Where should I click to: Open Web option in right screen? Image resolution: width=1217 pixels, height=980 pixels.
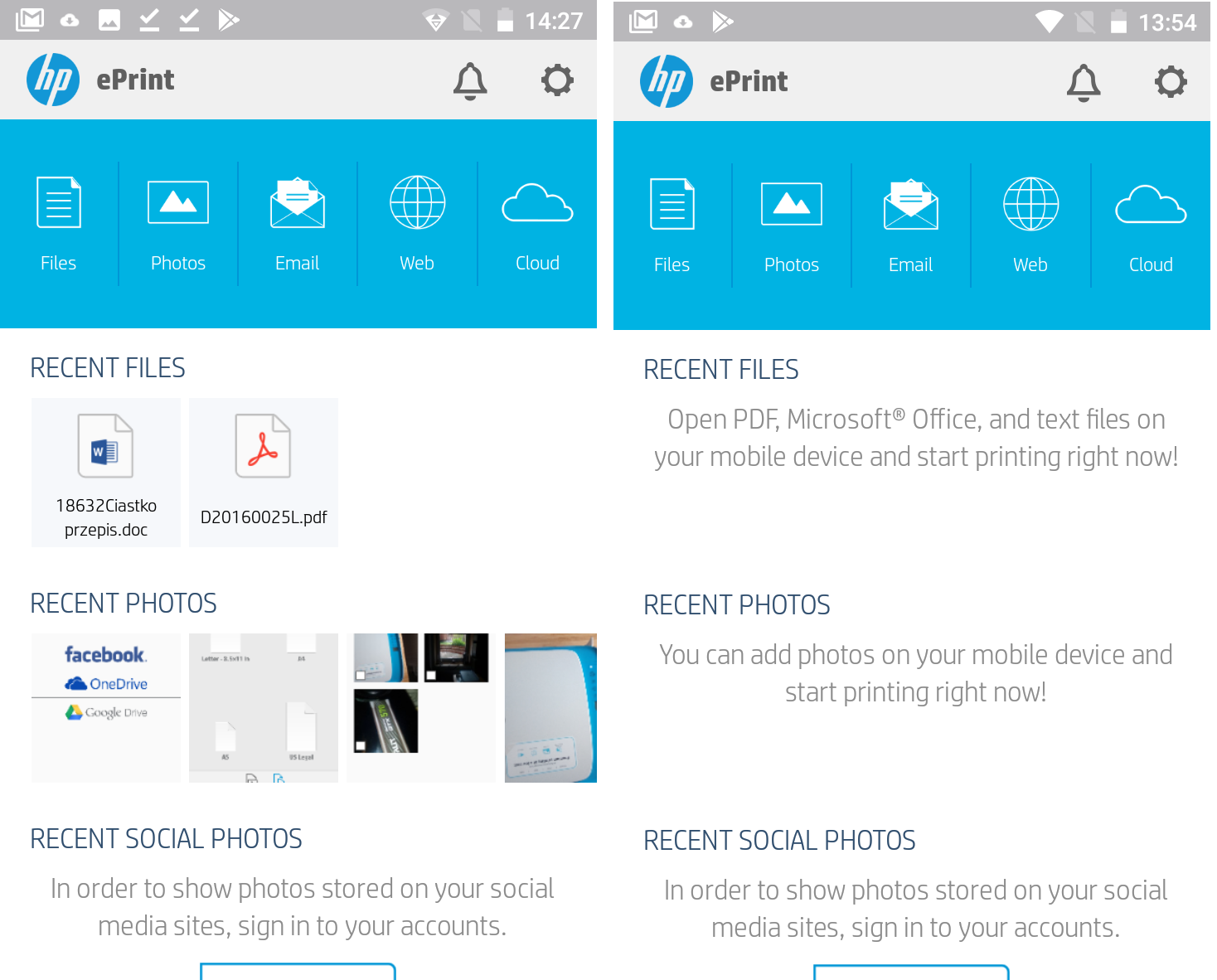1030,226
